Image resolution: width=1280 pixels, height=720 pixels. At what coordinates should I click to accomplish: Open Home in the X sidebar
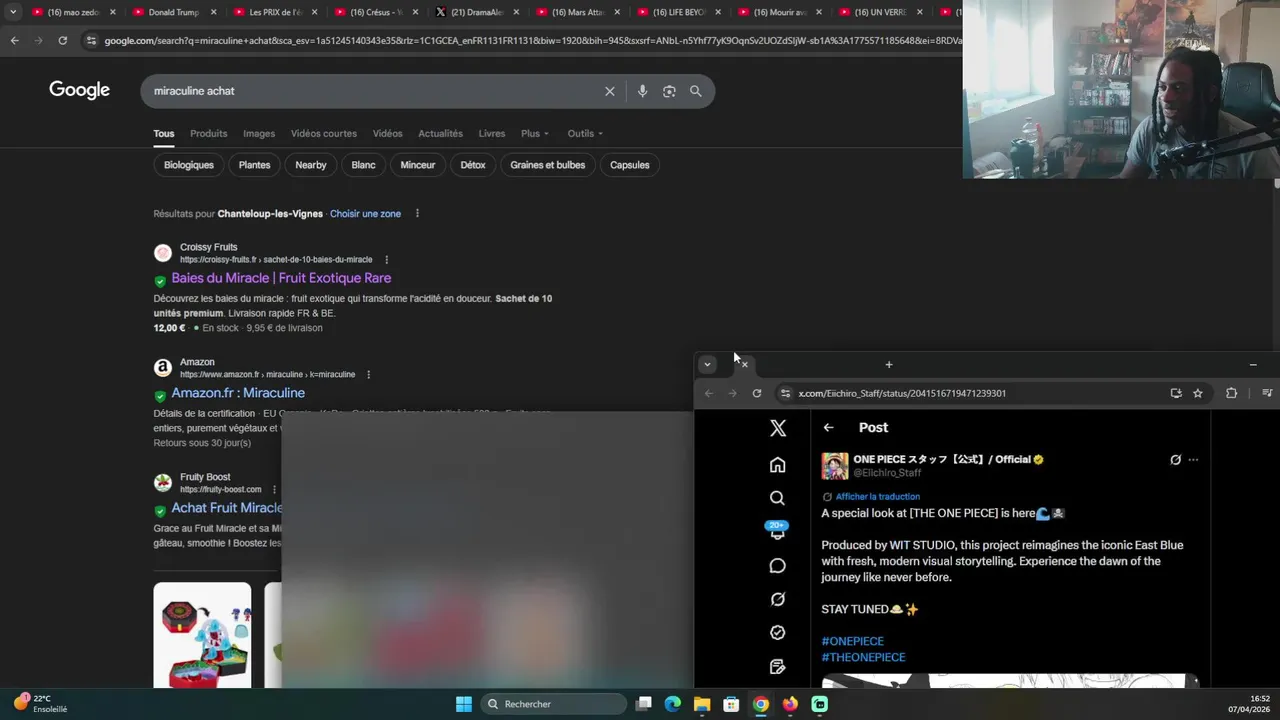pos(777,464)
